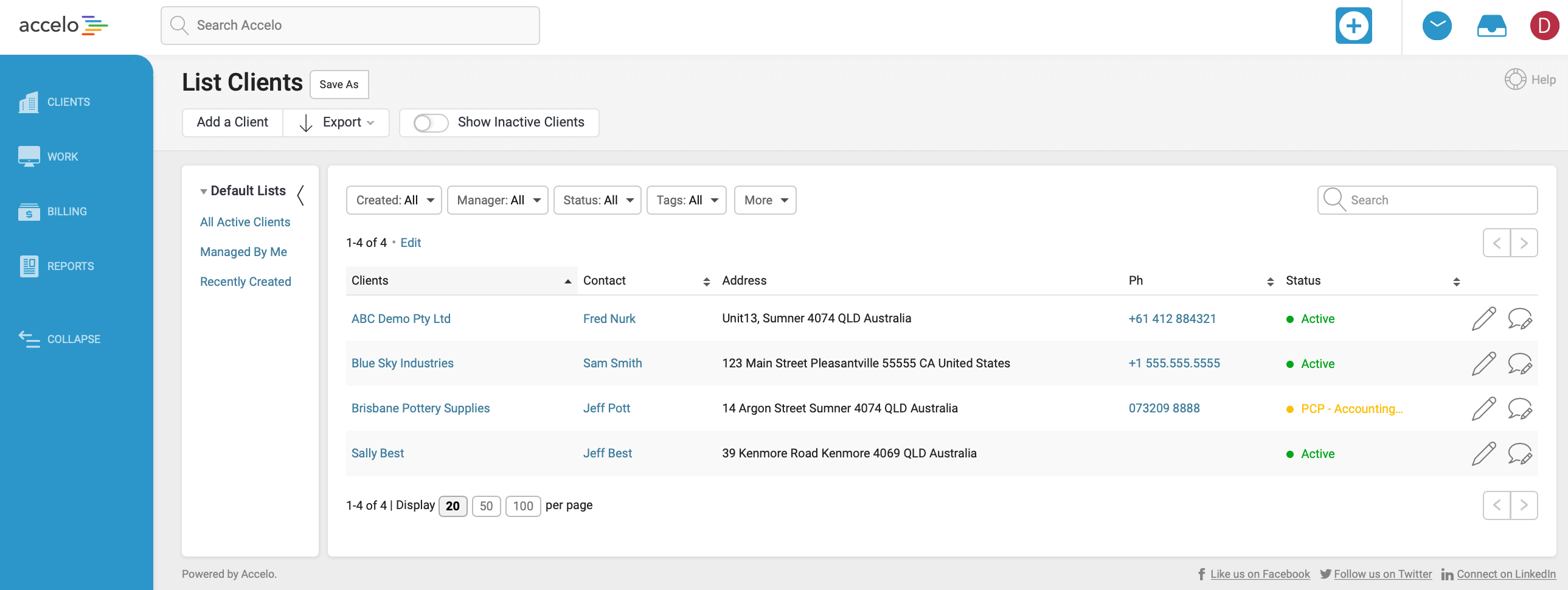
Task: Click the Work monitor icon in sidebar
Action: click(29, 156)
